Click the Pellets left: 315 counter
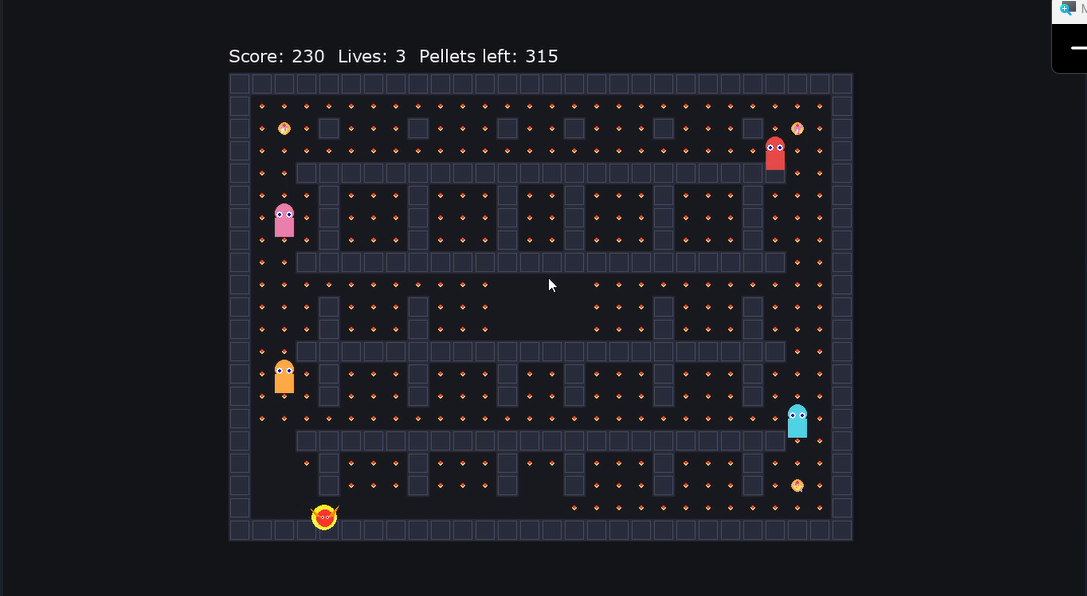Screen dimensions: 1087x596 click(x=489, y=56)
